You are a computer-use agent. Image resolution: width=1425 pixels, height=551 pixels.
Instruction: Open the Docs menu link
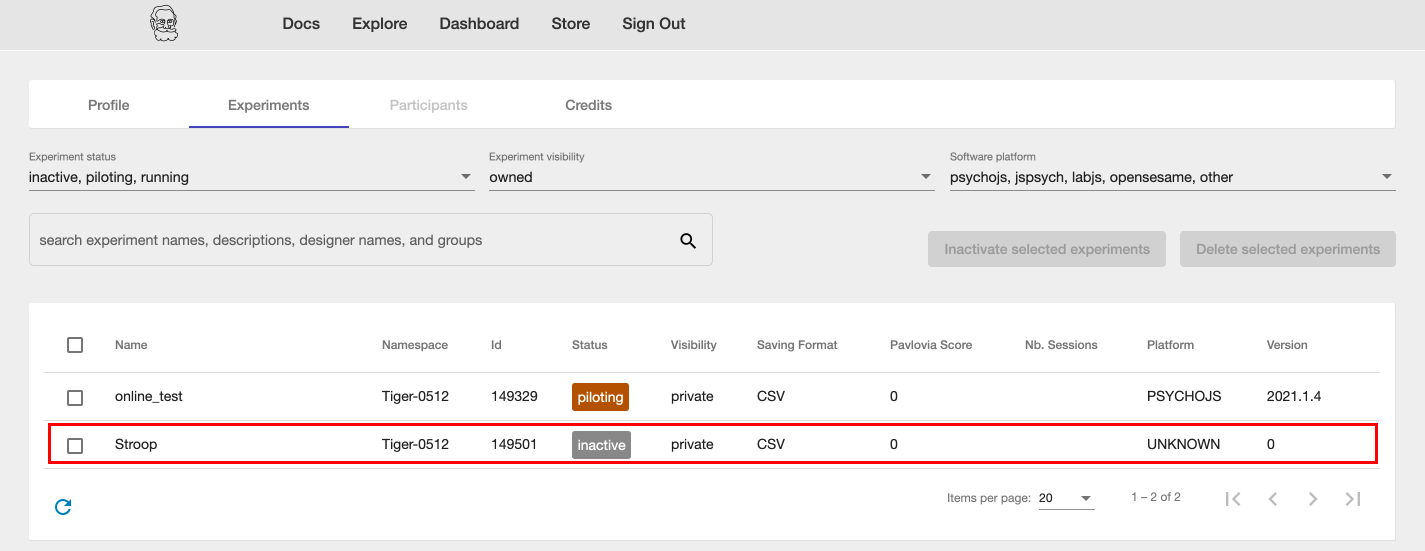coord(301,24)
